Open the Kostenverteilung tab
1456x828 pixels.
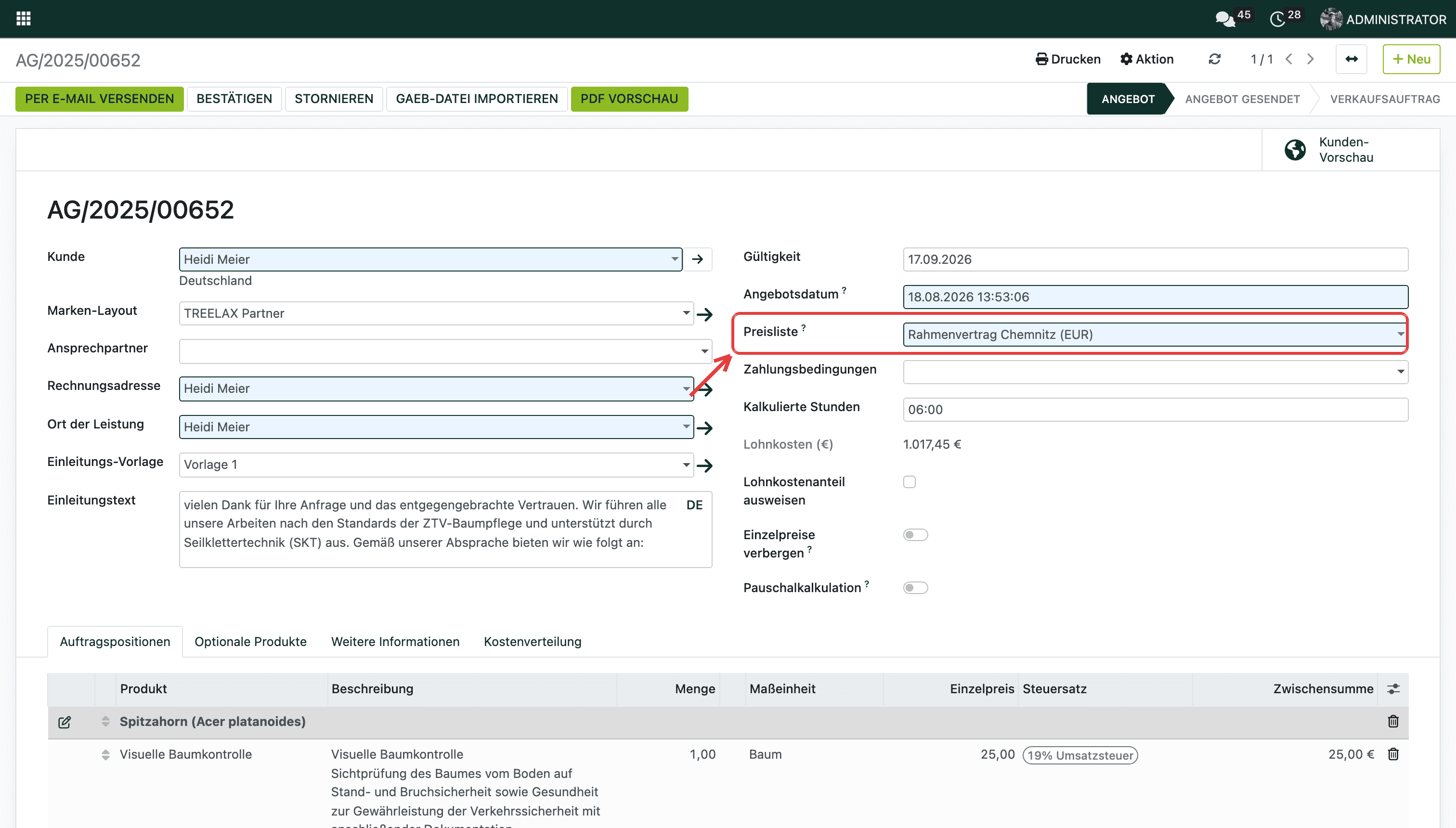(533, 642)
